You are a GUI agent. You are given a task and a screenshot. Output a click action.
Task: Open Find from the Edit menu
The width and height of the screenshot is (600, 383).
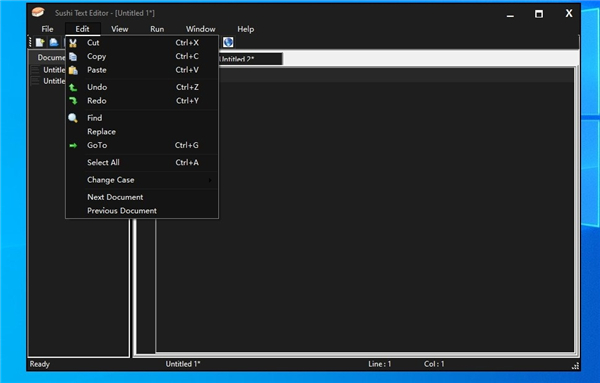point(142,118)
